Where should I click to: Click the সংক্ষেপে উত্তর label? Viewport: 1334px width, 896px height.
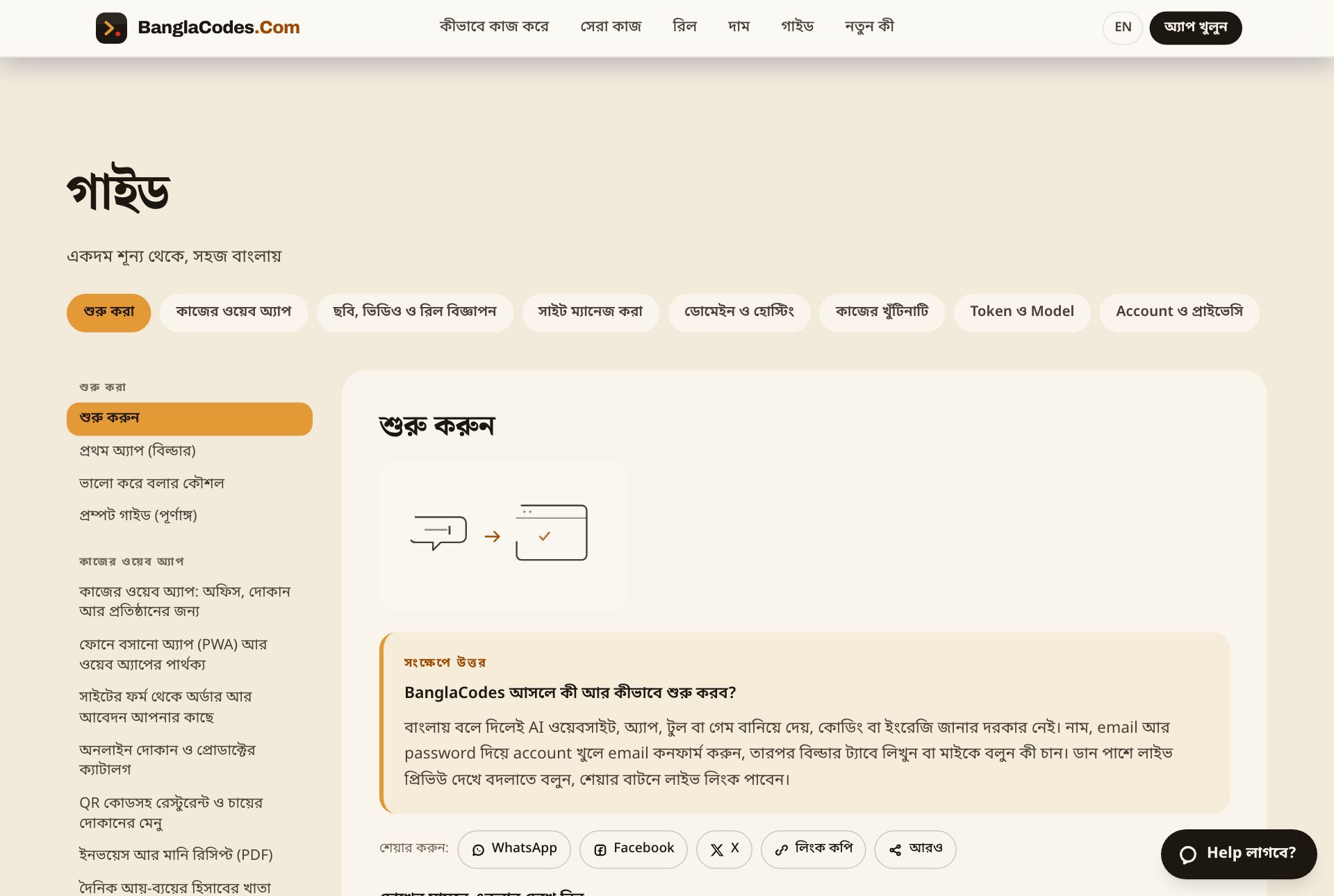coord(445,663)
